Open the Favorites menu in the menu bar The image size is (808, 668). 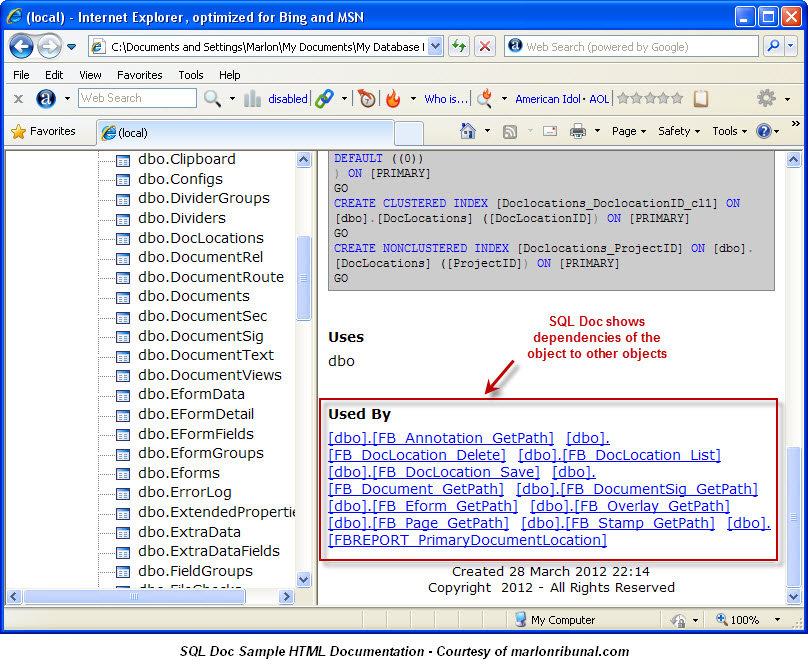click(139, 74)
